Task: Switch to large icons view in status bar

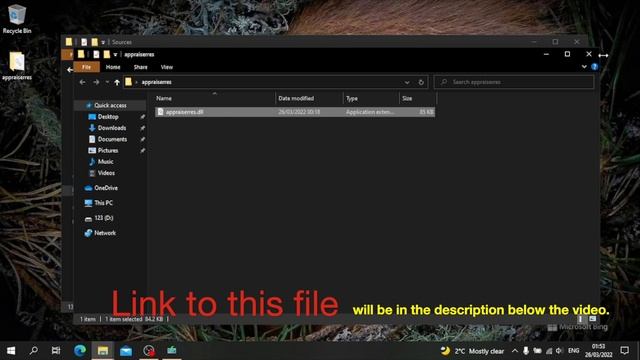Action: click(x=592, y=319)
